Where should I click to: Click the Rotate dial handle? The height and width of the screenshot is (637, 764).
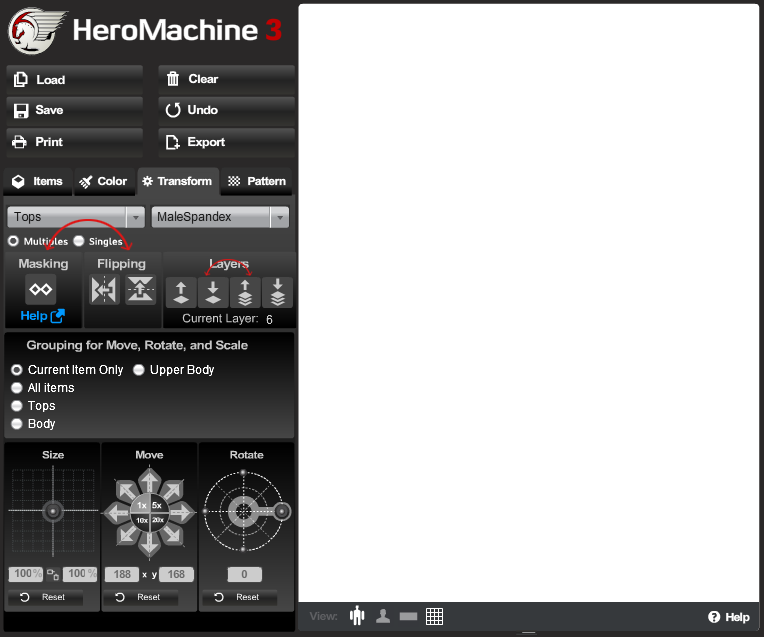282,511
